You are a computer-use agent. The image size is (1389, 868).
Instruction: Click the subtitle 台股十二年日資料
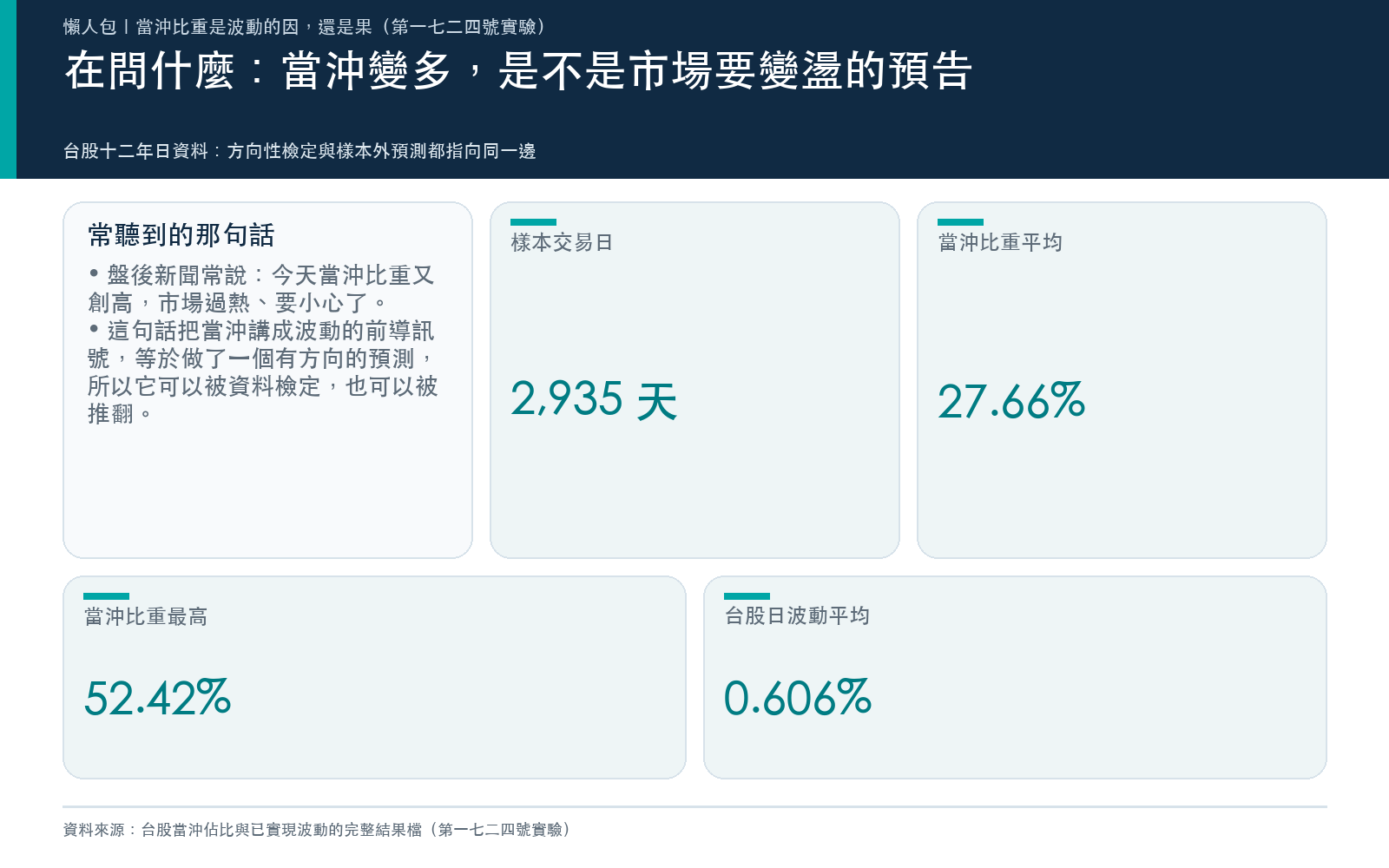(x=300, y=151)
